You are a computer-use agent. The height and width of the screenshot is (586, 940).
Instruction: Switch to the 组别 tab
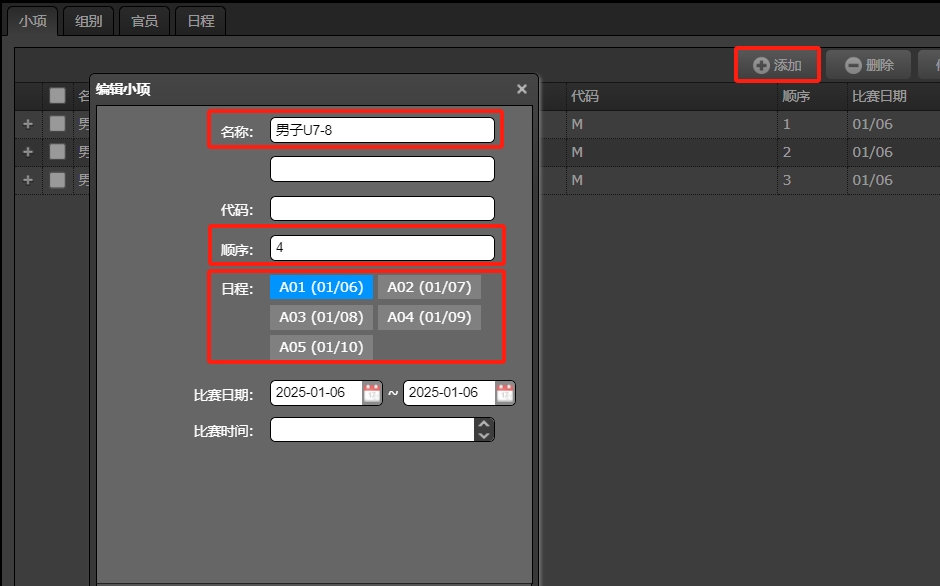89,20
